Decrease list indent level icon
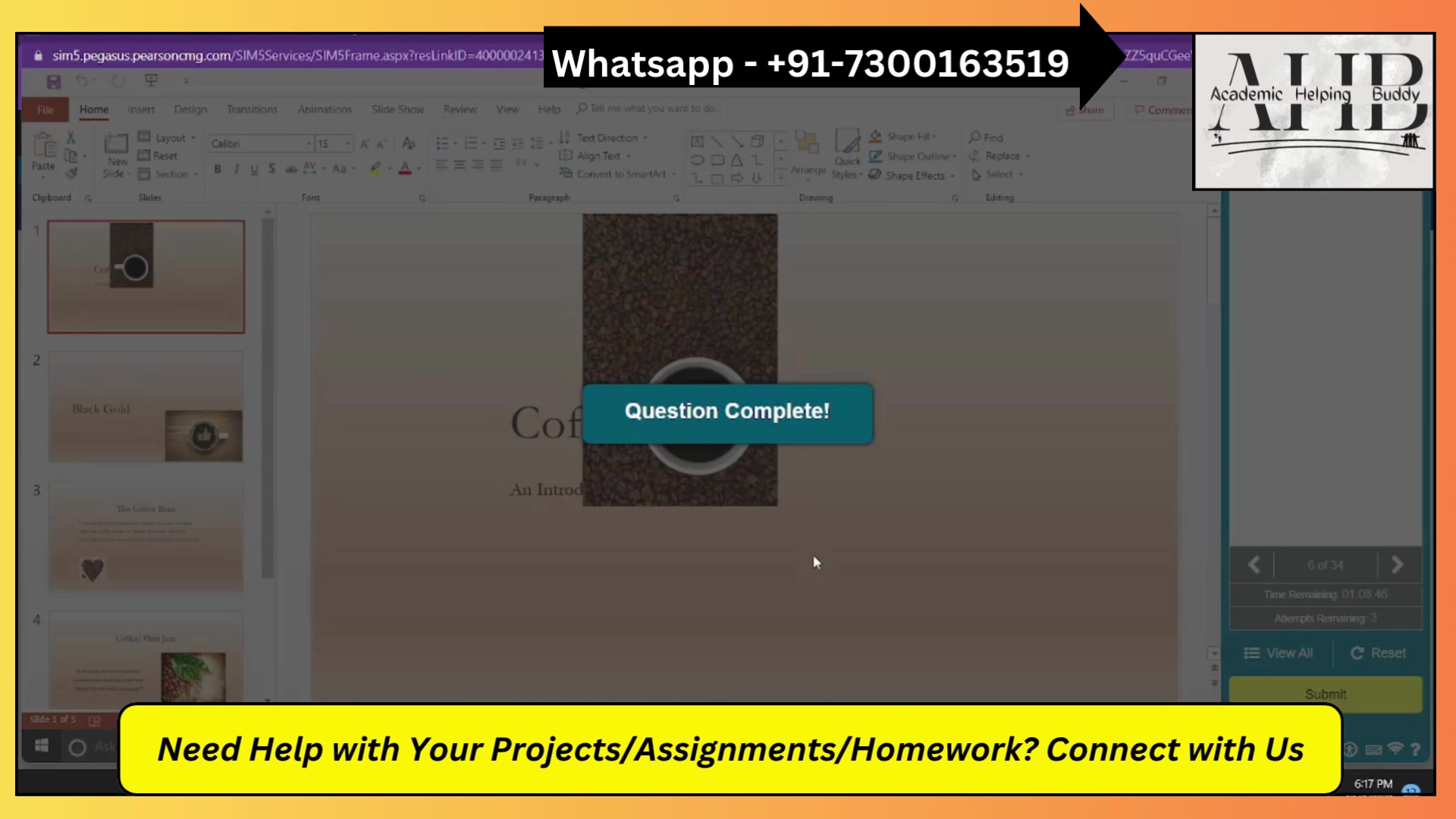The height and width of the screenshot is (819, 1456). (499, 143)
